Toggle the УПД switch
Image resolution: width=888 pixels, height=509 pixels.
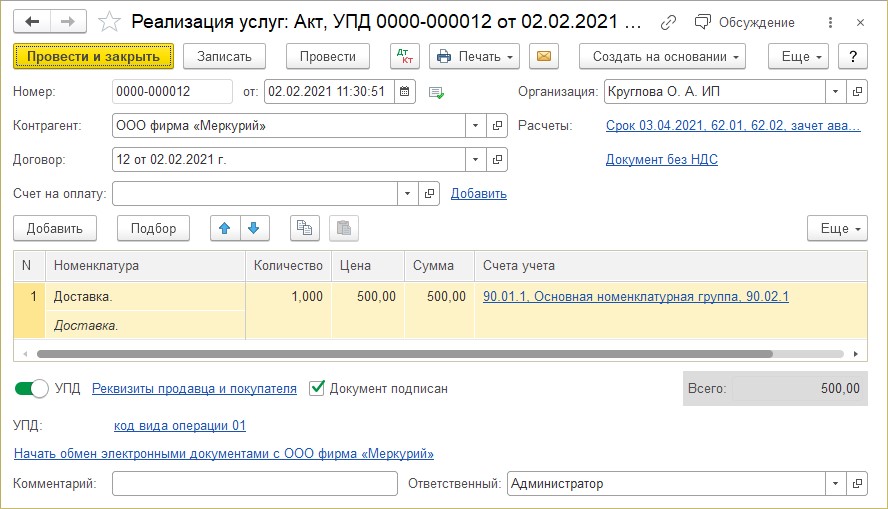tap(32, 388)
